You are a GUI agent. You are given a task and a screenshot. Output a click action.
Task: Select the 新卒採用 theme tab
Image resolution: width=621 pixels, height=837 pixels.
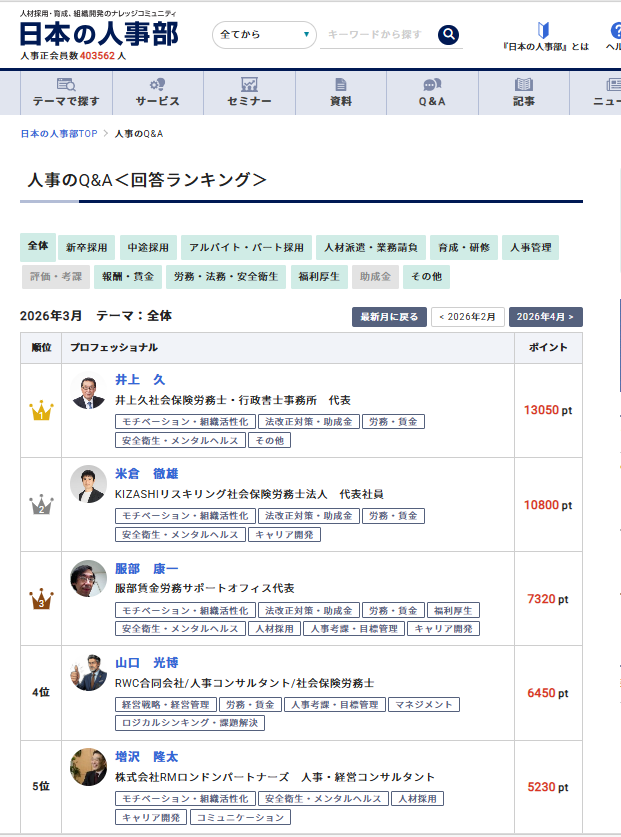[x=87, y=248]
